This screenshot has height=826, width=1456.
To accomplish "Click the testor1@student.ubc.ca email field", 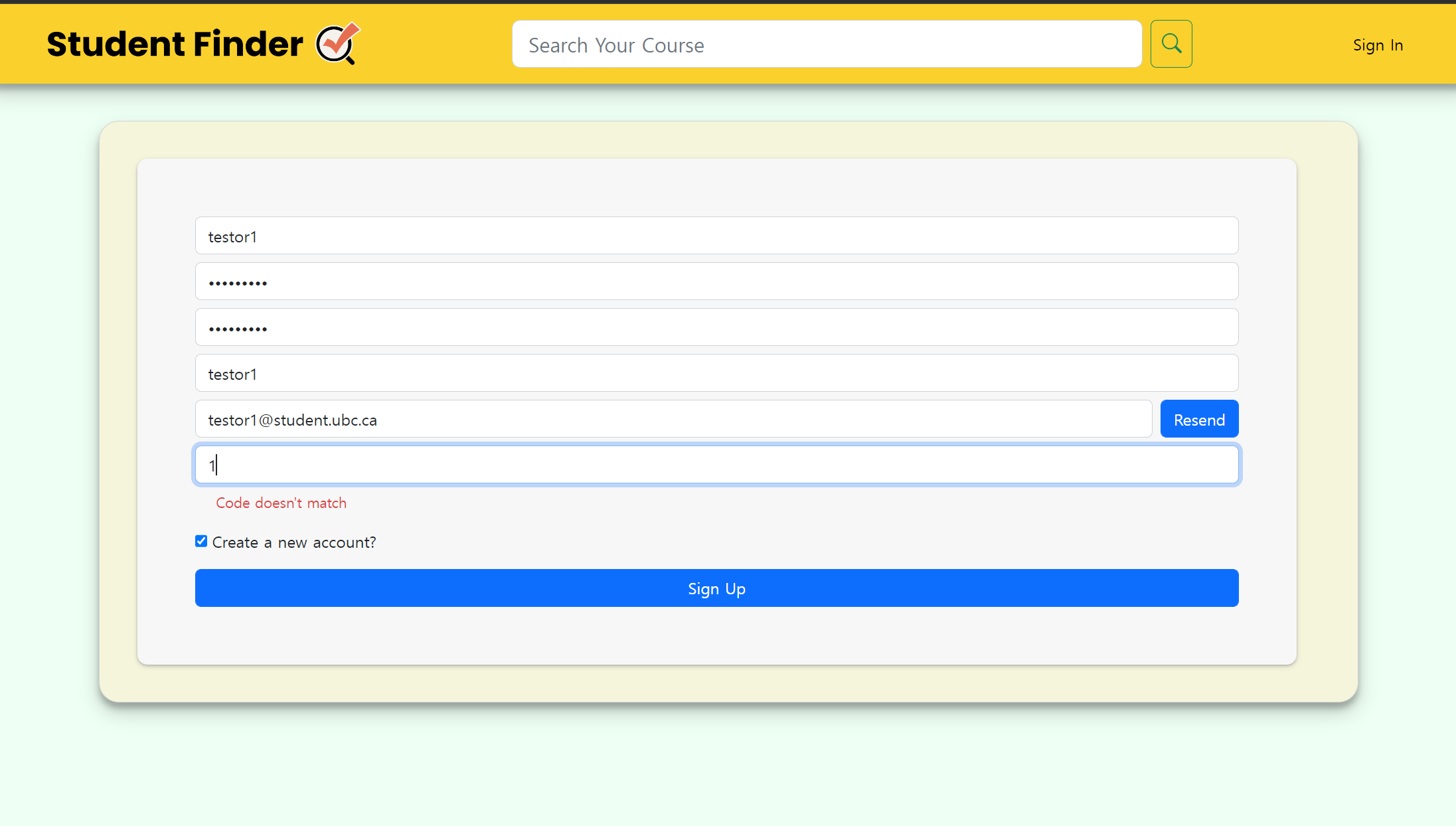I will [x=673, y=419].
